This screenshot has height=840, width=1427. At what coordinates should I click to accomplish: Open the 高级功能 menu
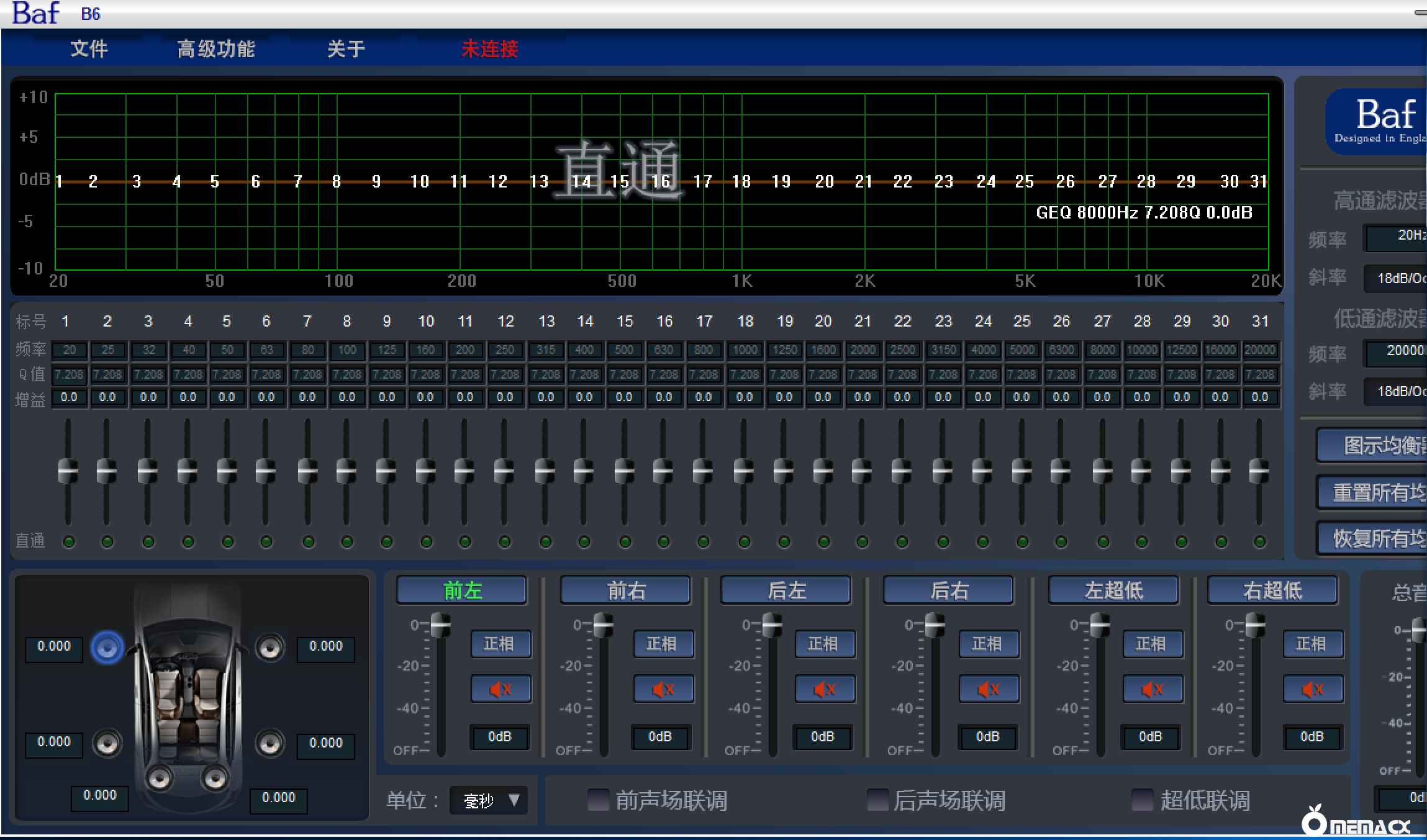coord(215,48)
